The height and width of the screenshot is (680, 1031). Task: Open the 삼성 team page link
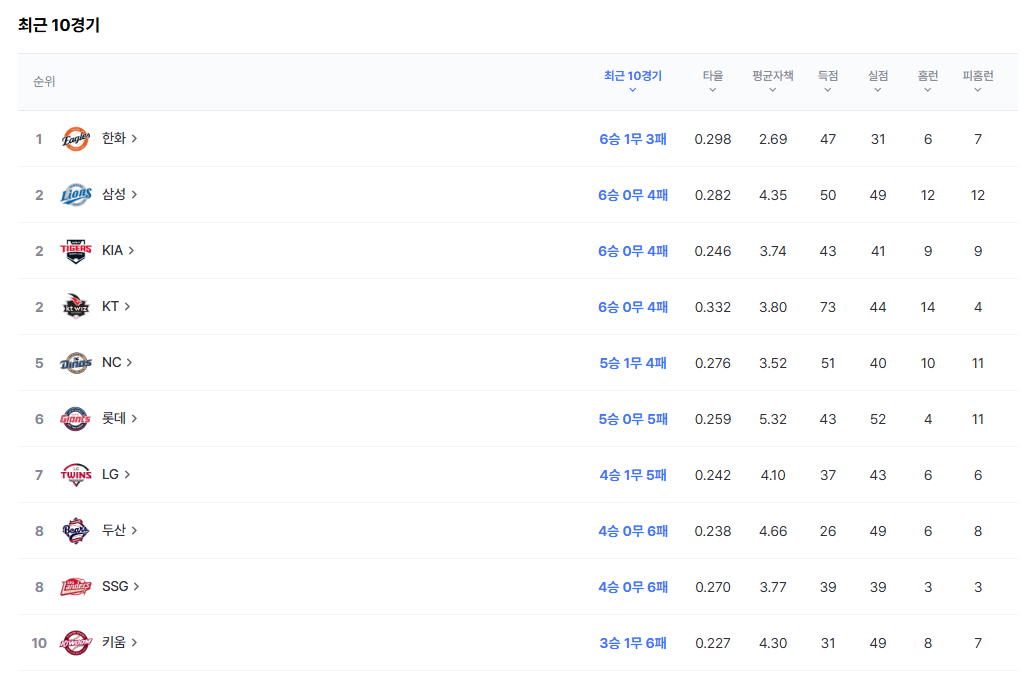point(119,194)
